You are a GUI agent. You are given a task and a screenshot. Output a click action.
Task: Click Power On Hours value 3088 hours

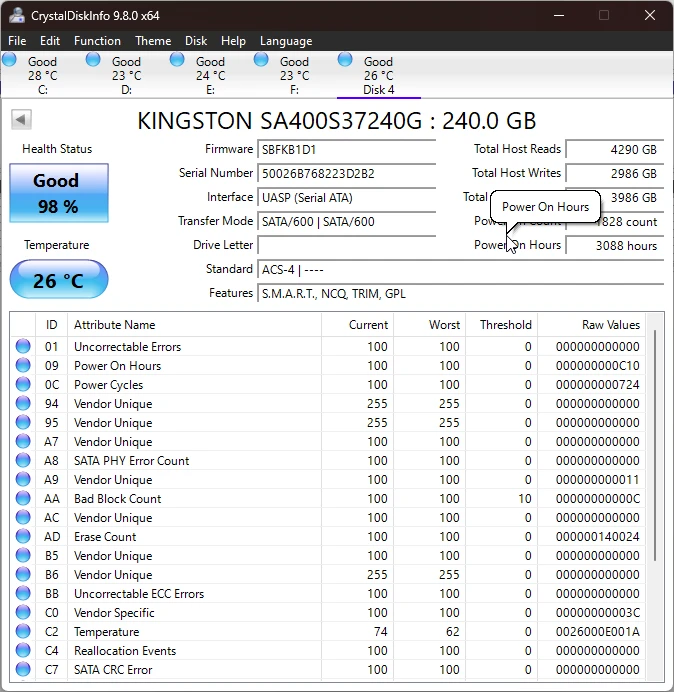614,245
